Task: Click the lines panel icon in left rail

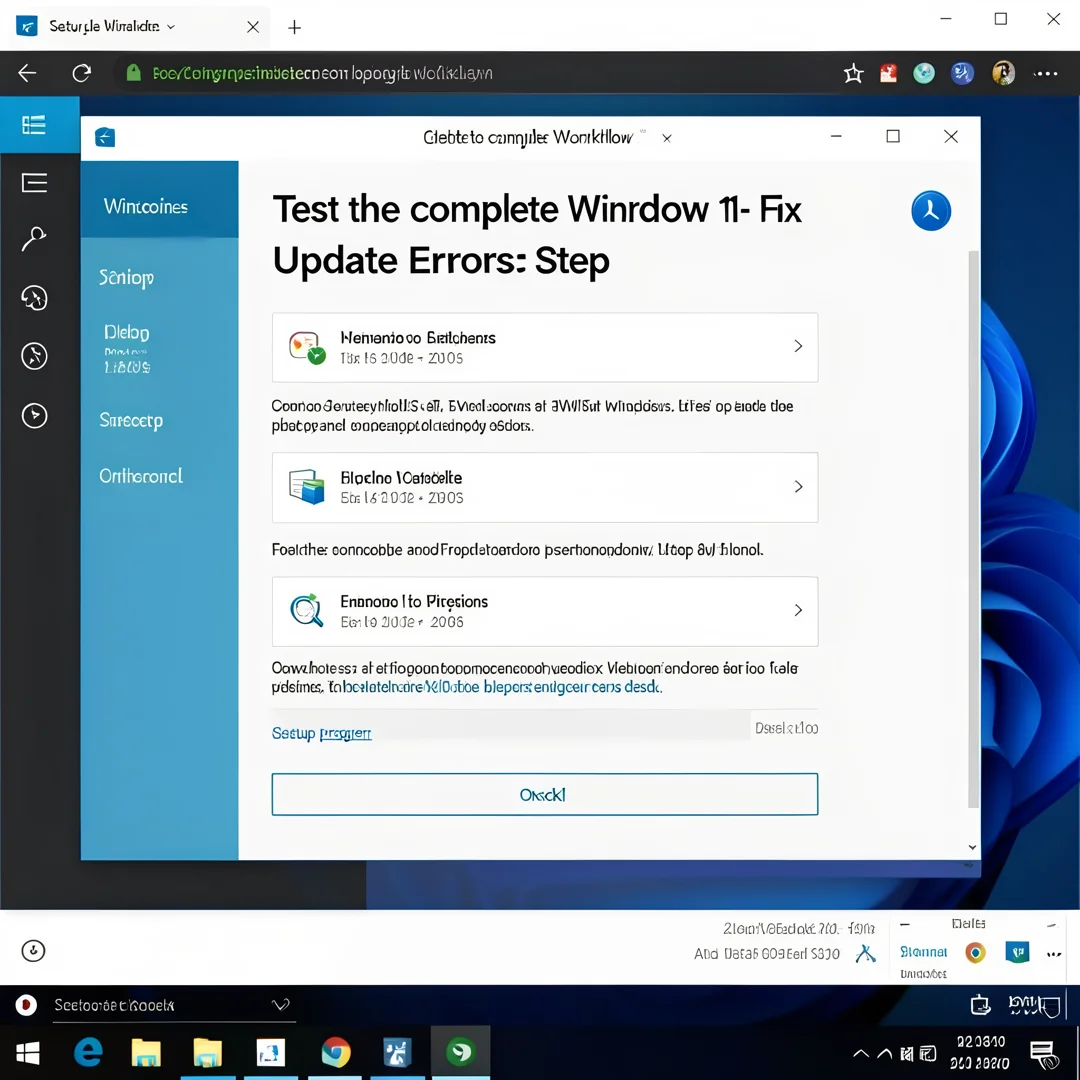Action: tap(34, 183)
